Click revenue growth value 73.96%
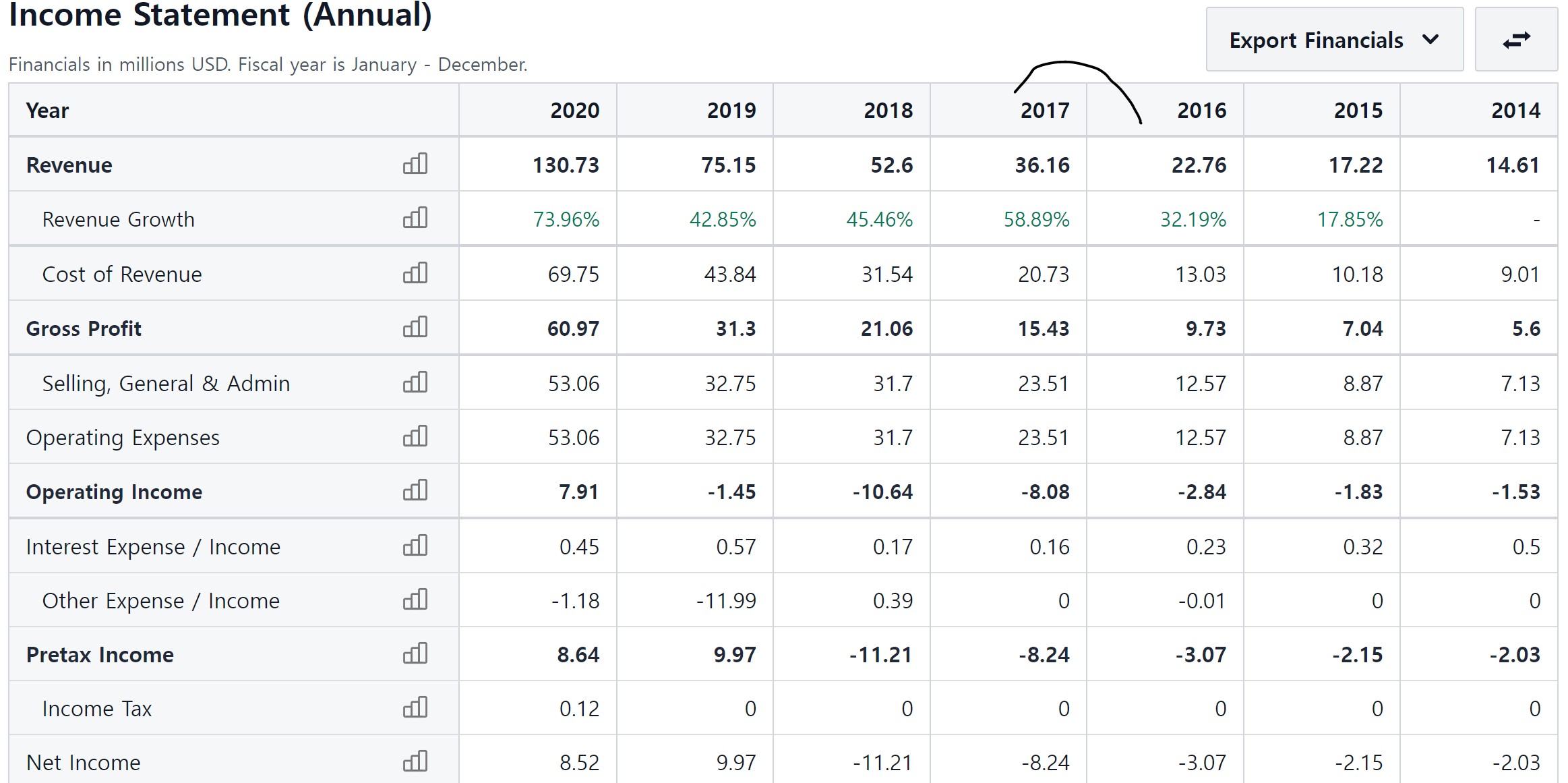The width and height of the screenshot is (1568, 783). click(x=566, y=219)
